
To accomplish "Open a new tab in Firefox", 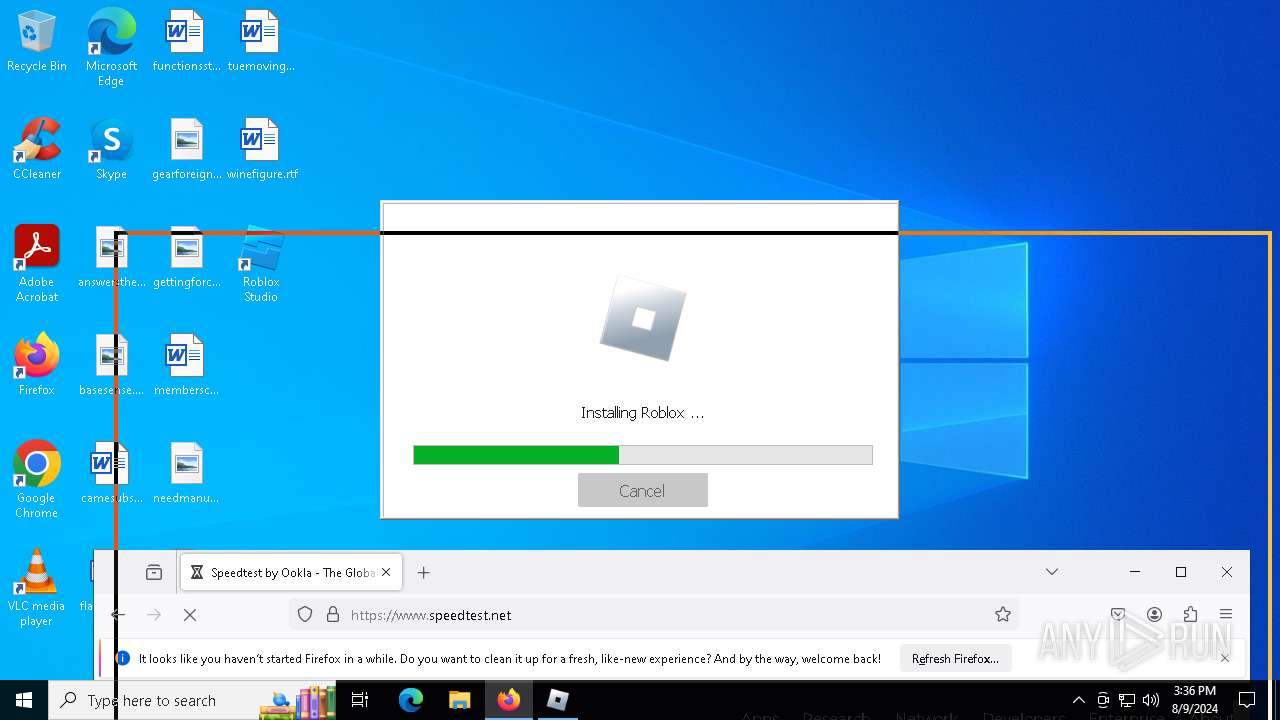I will point(424,572).
